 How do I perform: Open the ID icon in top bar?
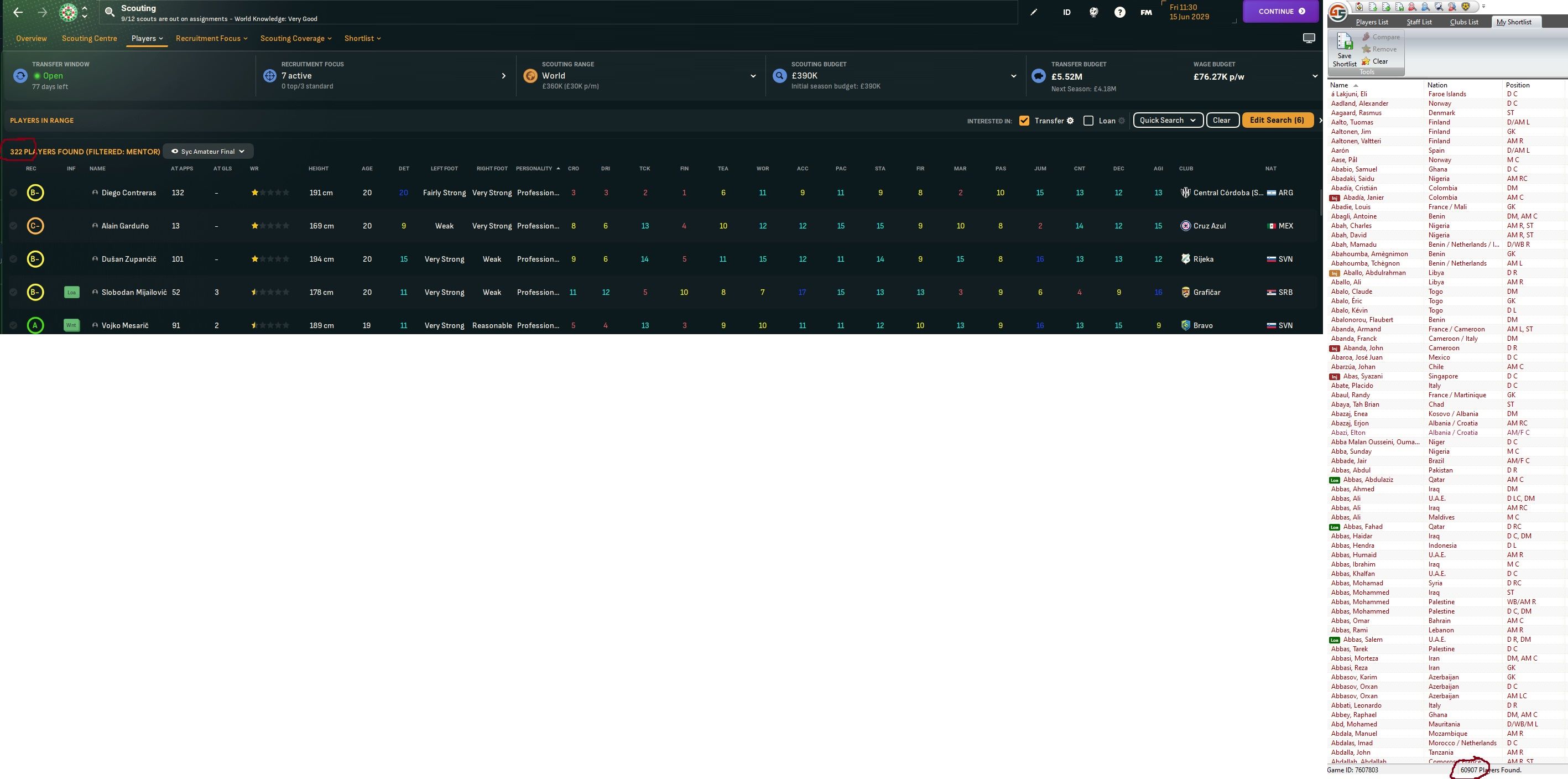pyautogui.click(x=1066, y=12)
